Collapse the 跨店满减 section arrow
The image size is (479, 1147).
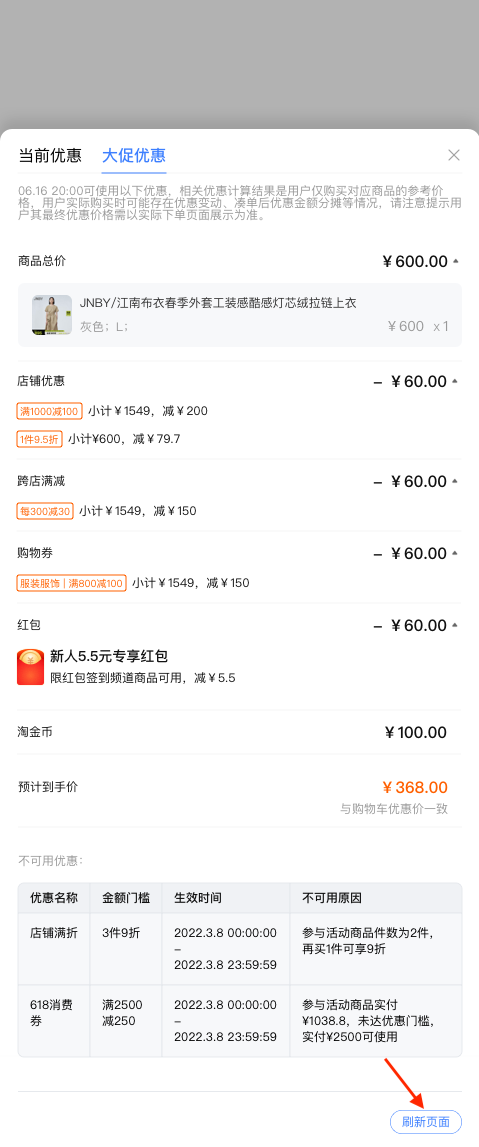pos(456,481)
